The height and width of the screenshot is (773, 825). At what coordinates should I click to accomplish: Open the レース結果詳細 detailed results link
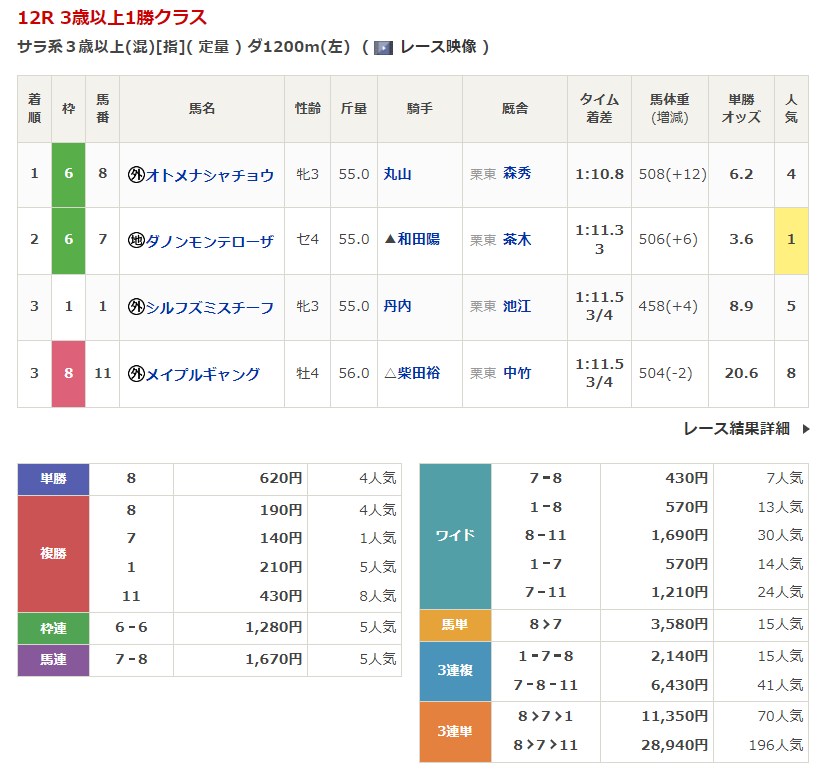pos(736,429)
